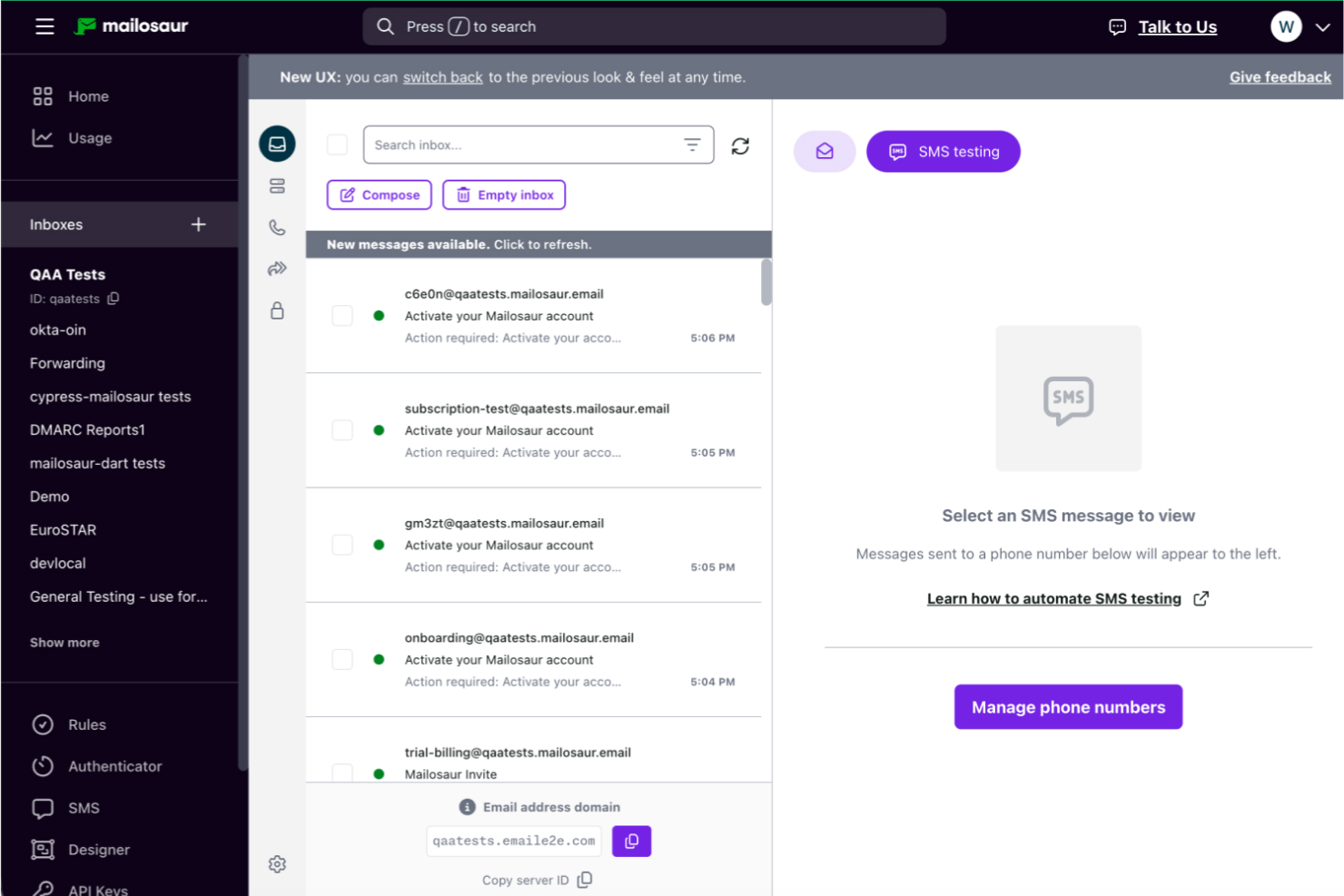This screenshot has height=896, width=1344.
Task: Copy the qaatests.emaile2e.com domain
Action: (632, 841)
